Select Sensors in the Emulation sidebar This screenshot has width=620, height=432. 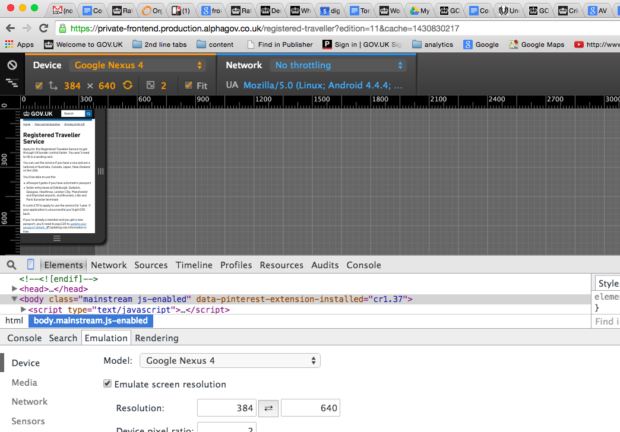[28, 421]
